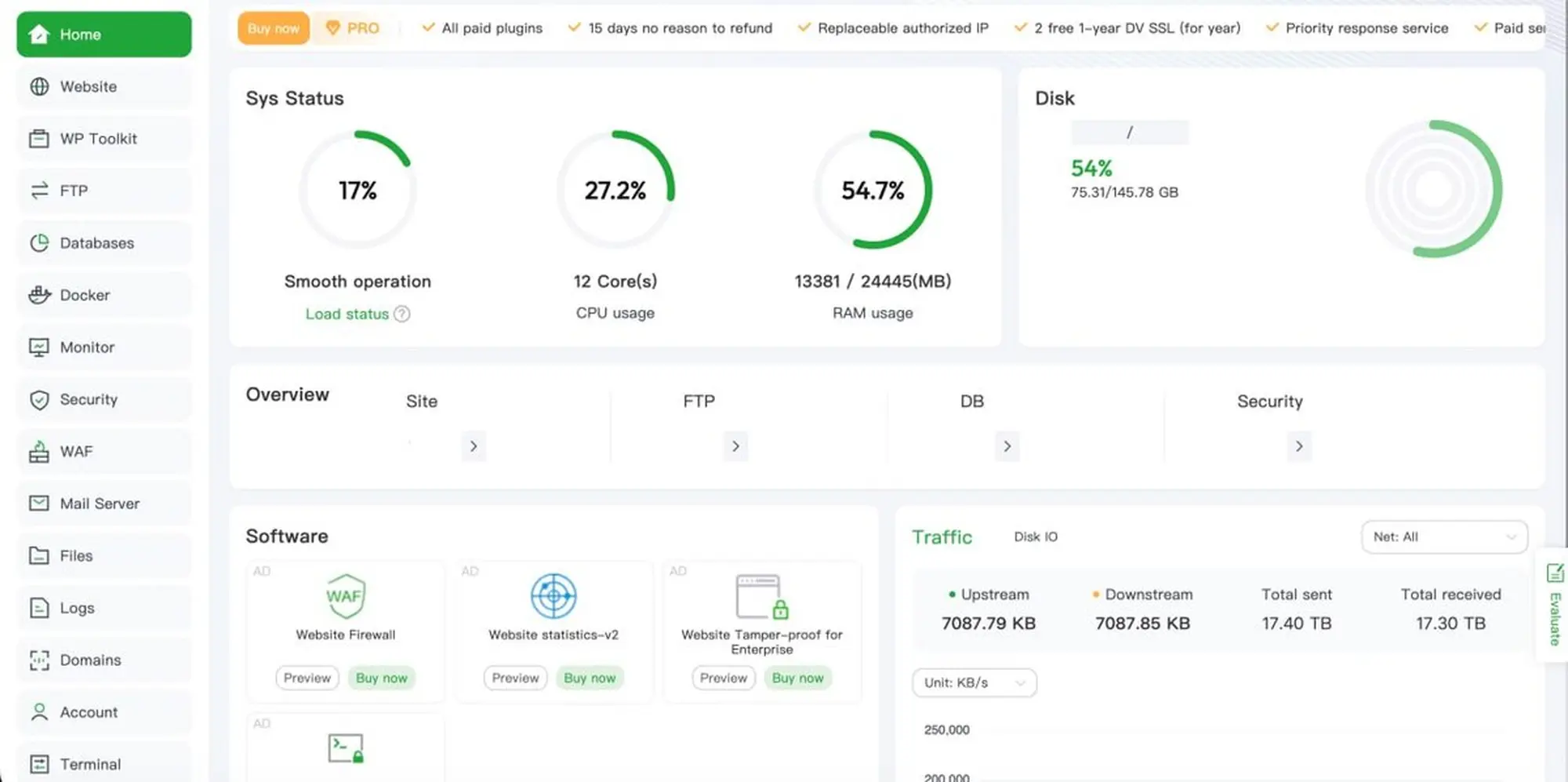Open the Website menu item
This screenshot has height=782, width=1568.
pos(103,86)
